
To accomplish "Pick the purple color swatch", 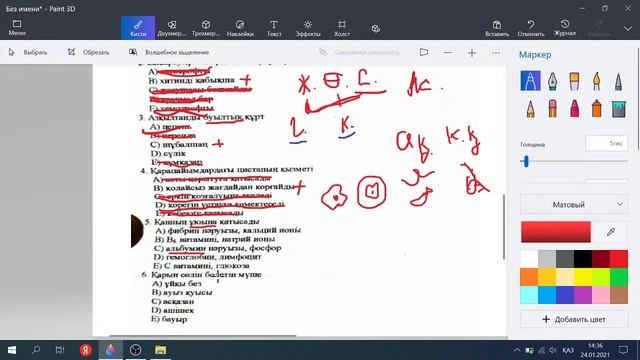I will pyautogui.click(x=583, y=295).
